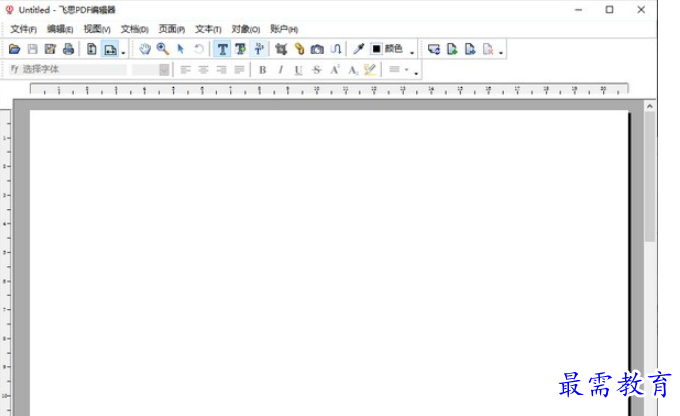Click inside the blank document page
This screenshot has height=416, width=680.
pos(329,262)
